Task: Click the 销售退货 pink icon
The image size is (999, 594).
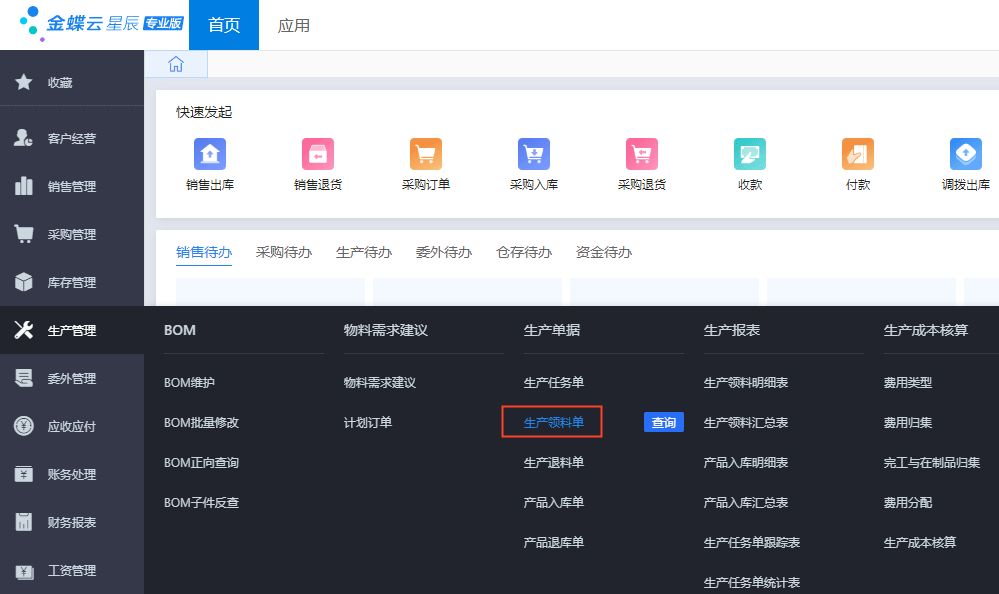Action: (x=318, y=154)
